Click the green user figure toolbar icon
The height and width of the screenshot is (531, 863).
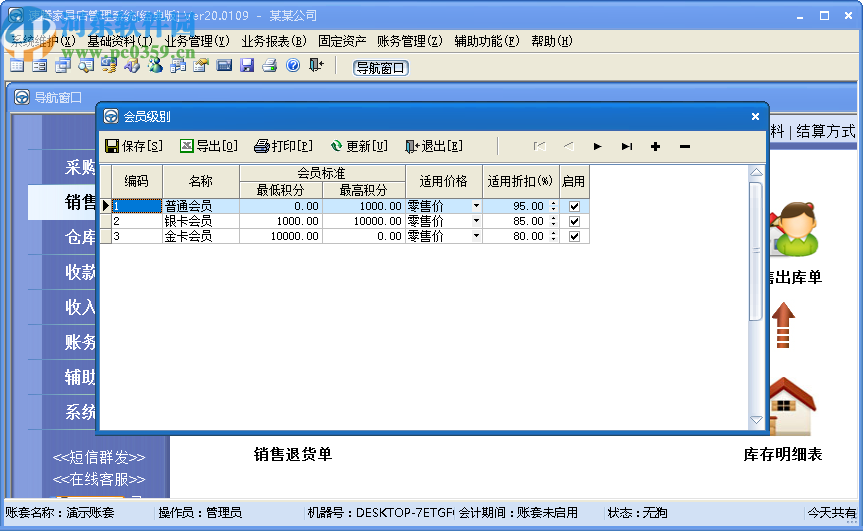pos(155,67)
